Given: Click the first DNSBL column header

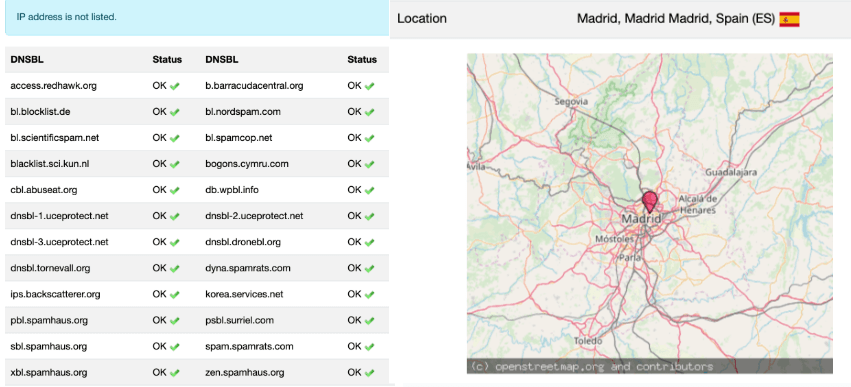Looking at the screenshot, I should pos(27,60).
